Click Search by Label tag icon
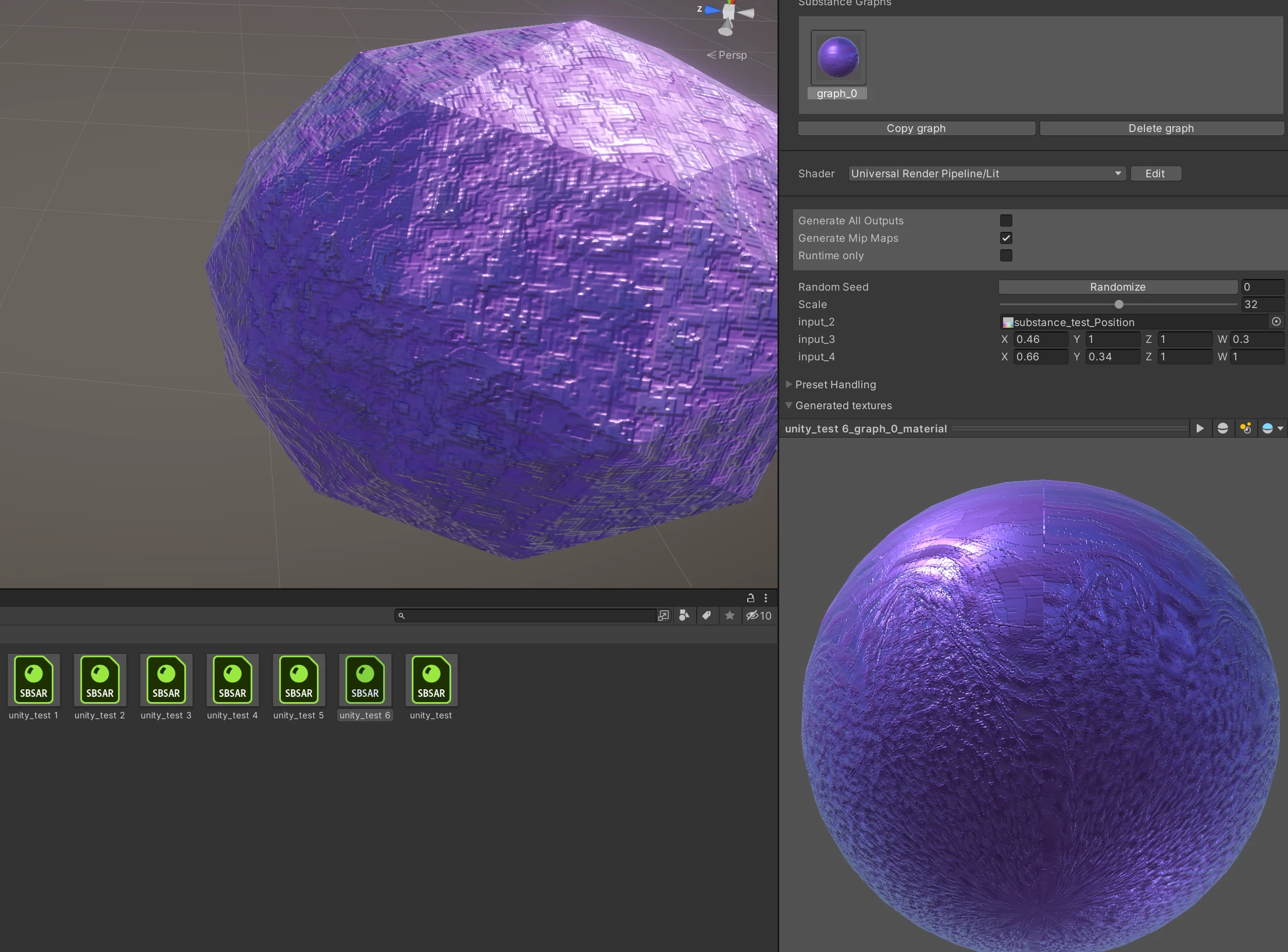The width and height of the screenshot is (1288, 952). click(x=707, y=615)
